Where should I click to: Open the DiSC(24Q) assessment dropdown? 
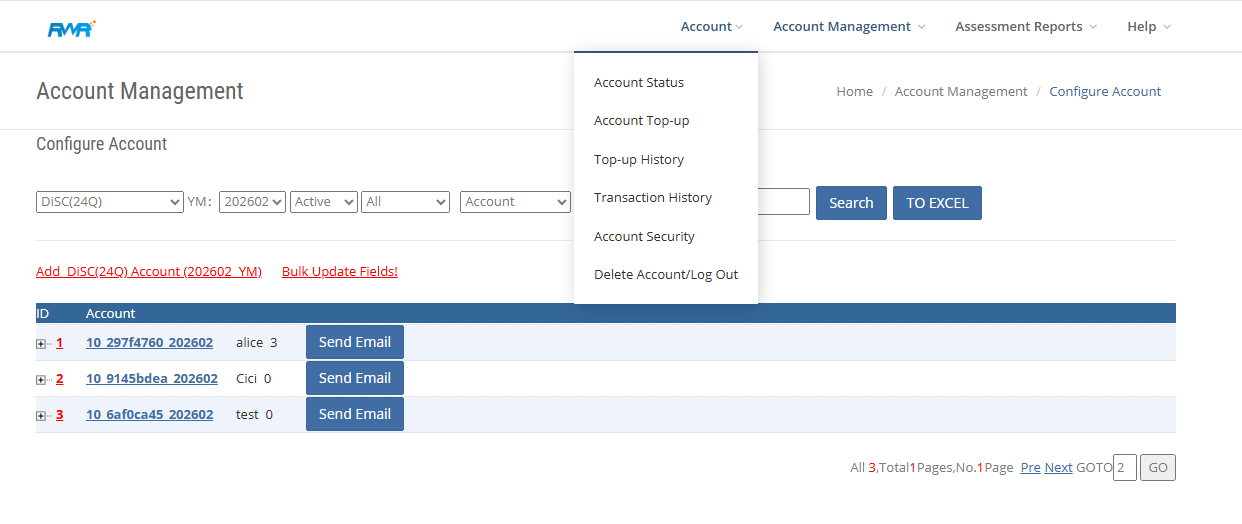pos(109,202)
